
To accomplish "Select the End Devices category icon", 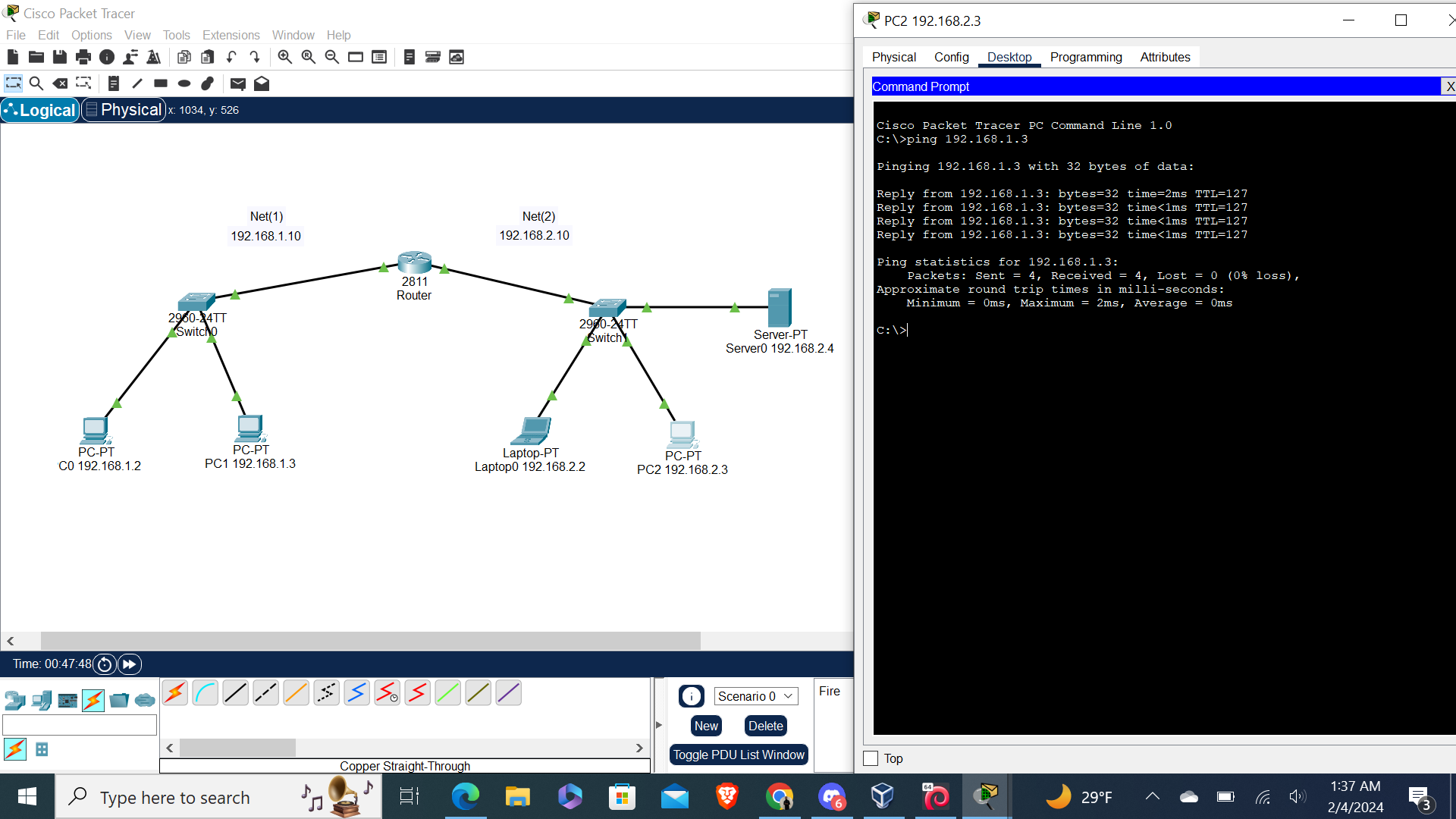I will [x=42, y=700].
